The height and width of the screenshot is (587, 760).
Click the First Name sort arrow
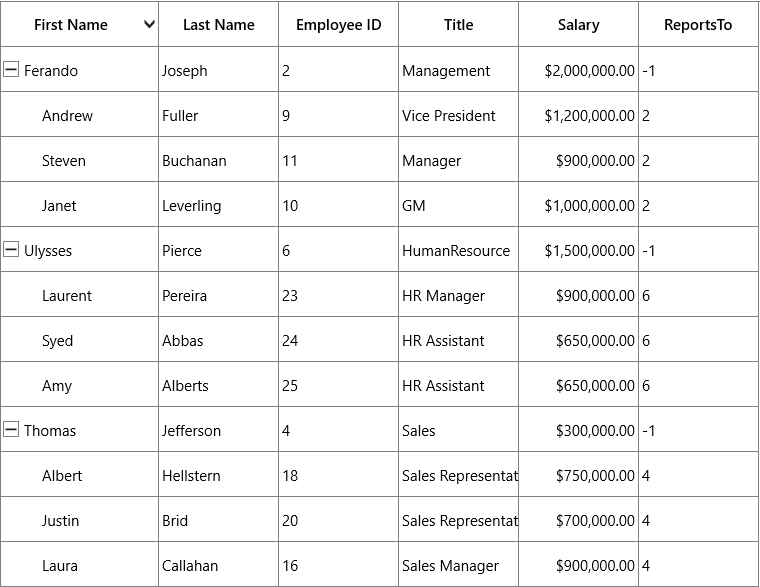pyautogui.click(x=150, y=24)
